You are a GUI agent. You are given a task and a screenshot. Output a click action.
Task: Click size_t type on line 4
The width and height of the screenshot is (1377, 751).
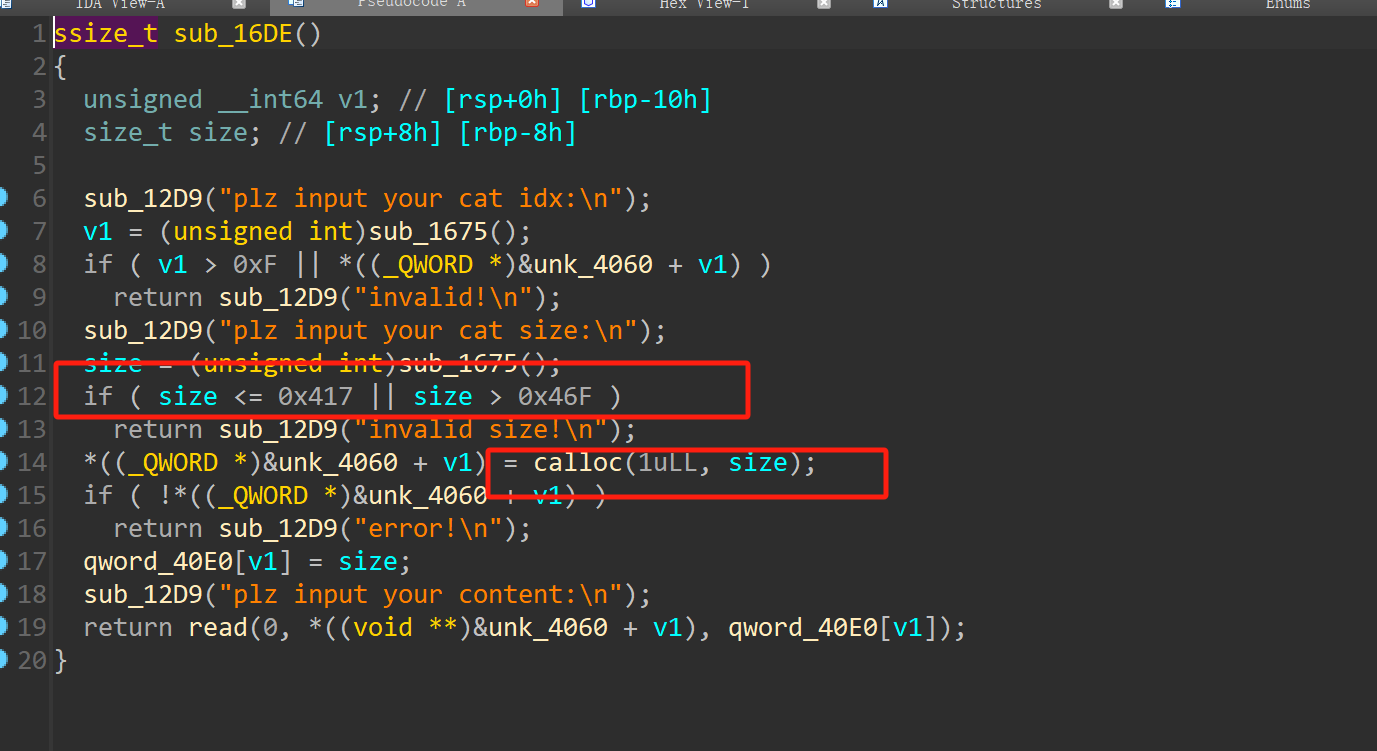(129, 133)
